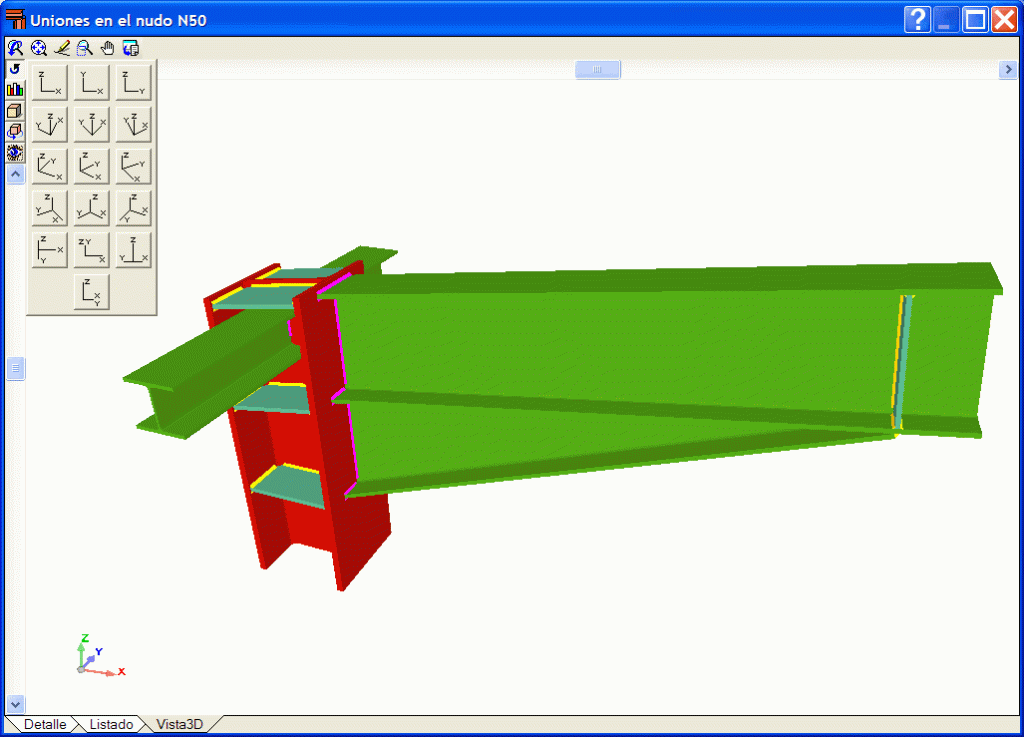Click the right arrow of top scrollbar
The width and height of the screenshot is (1024, 737).
click(1008, 69)
